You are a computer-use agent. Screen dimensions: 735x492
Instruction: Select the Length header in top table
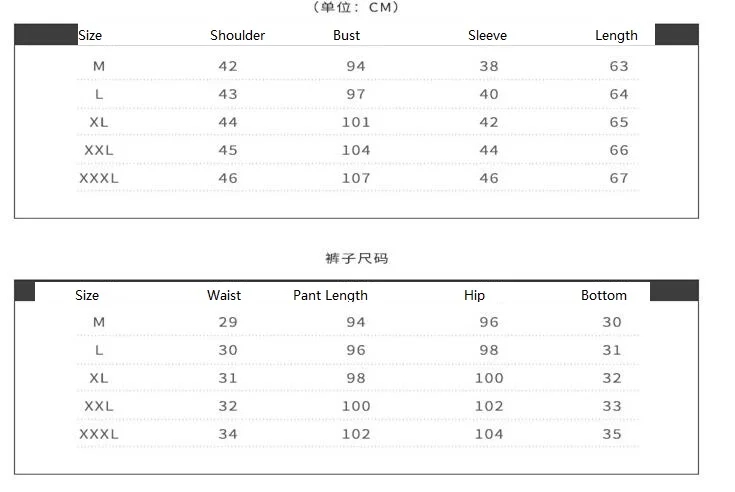coord(616,36)
